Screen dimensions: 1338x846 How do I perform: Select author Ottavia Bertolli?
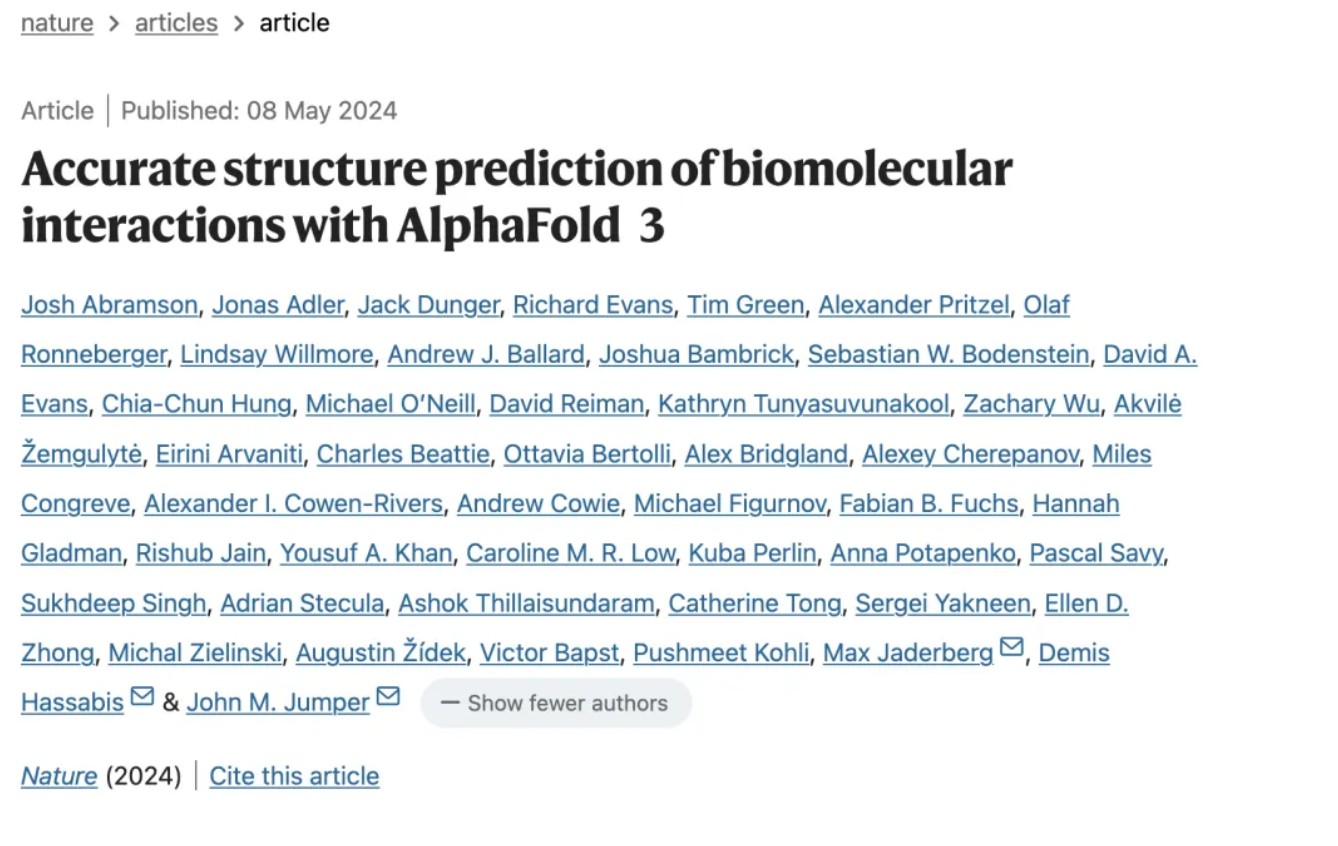pos(587,454)
